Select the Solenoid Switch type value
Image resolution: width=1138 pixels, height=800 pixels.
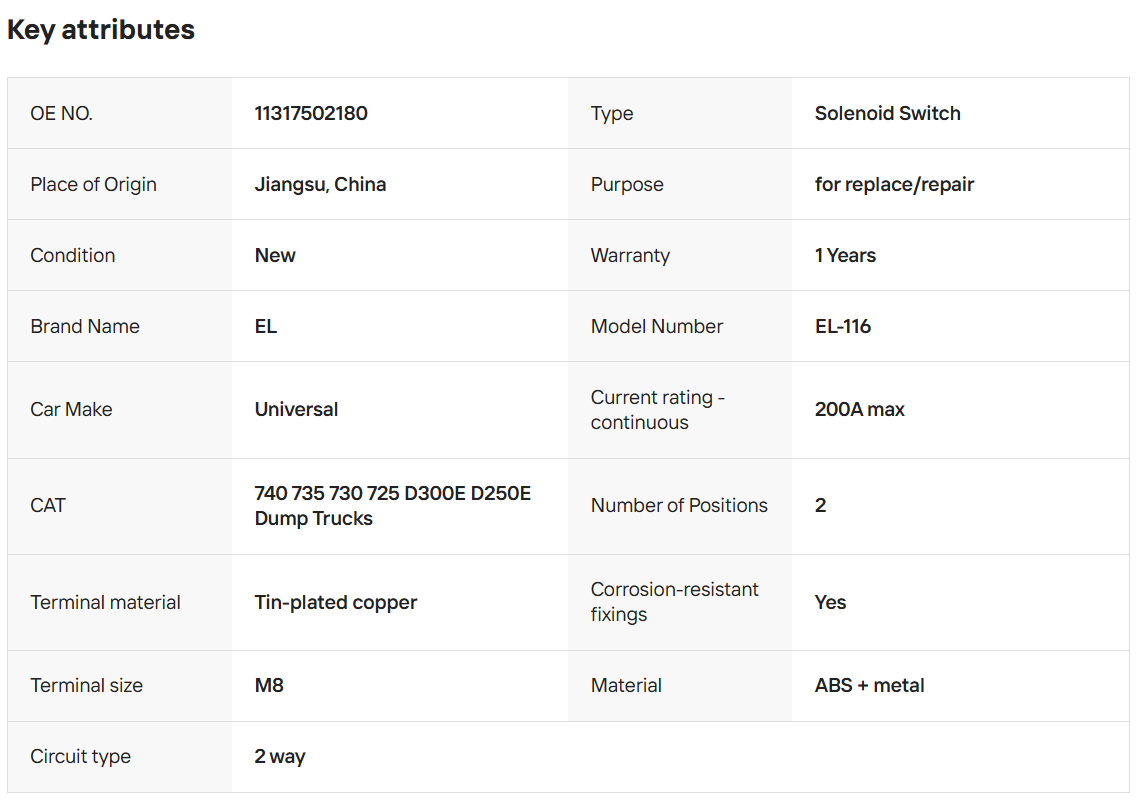click(887, 113)
